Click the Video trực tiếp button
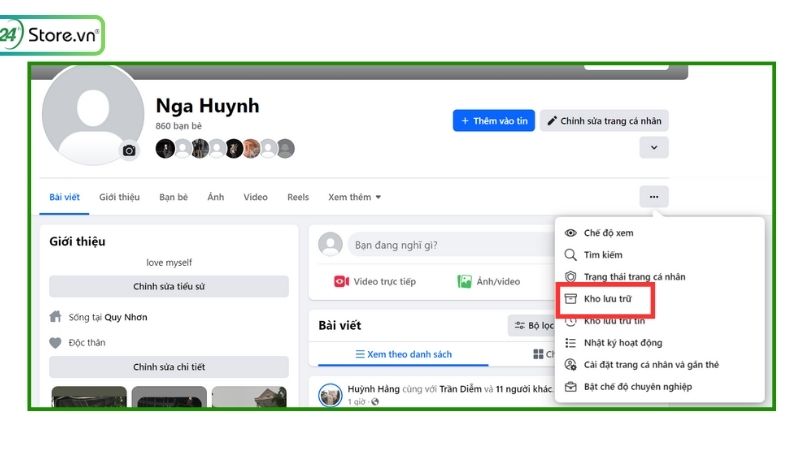Screen dimensions: 800x457 375,282
